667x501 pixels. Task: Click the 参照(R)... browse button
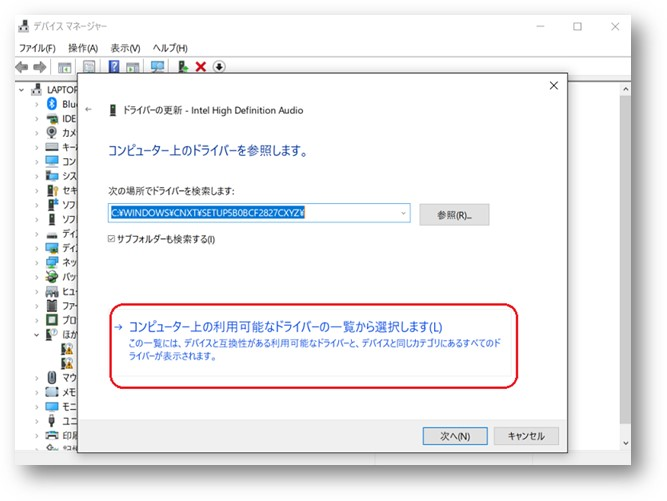point(454,215)
